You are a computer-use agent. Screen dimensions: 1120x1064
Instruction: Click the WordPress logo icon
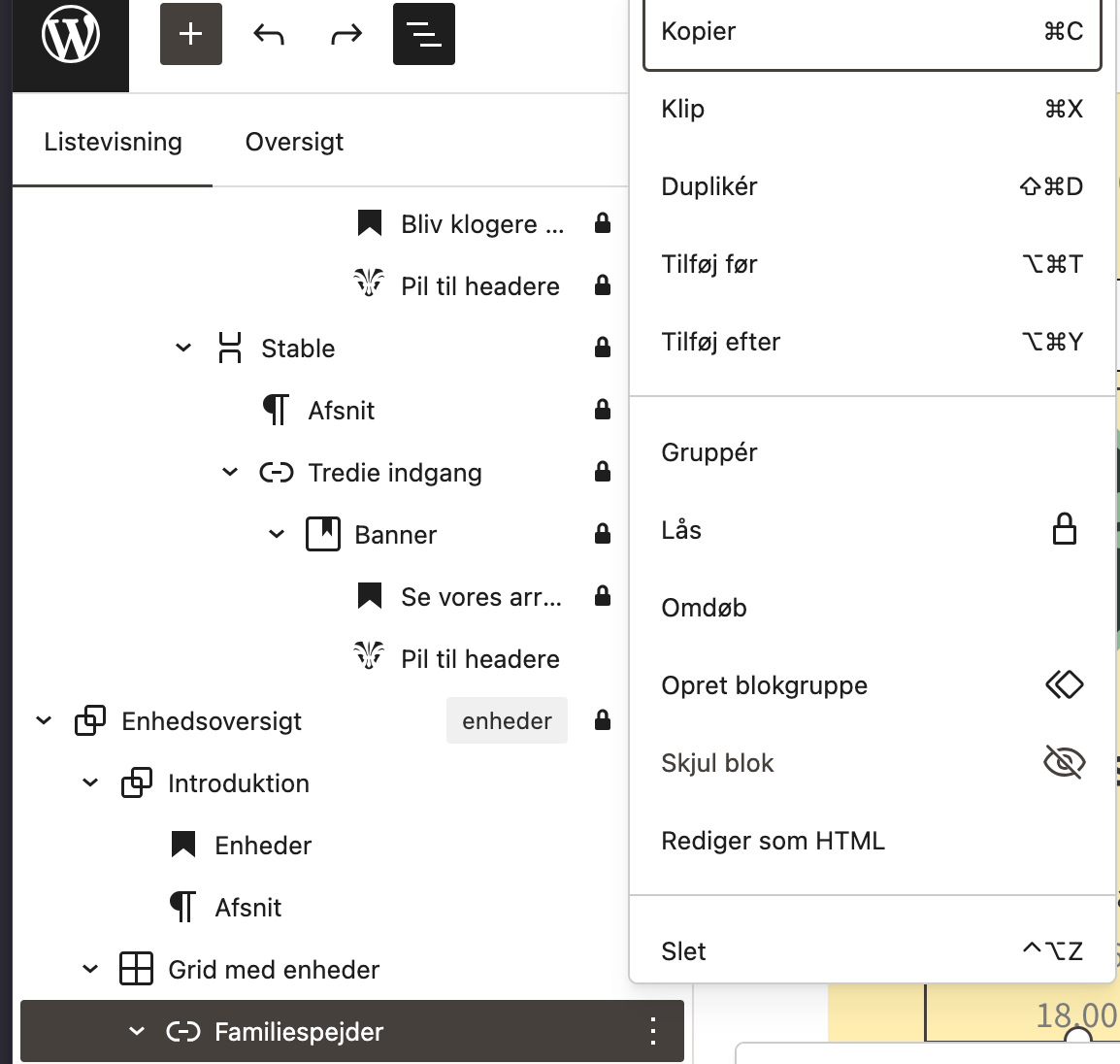(70, 37)
